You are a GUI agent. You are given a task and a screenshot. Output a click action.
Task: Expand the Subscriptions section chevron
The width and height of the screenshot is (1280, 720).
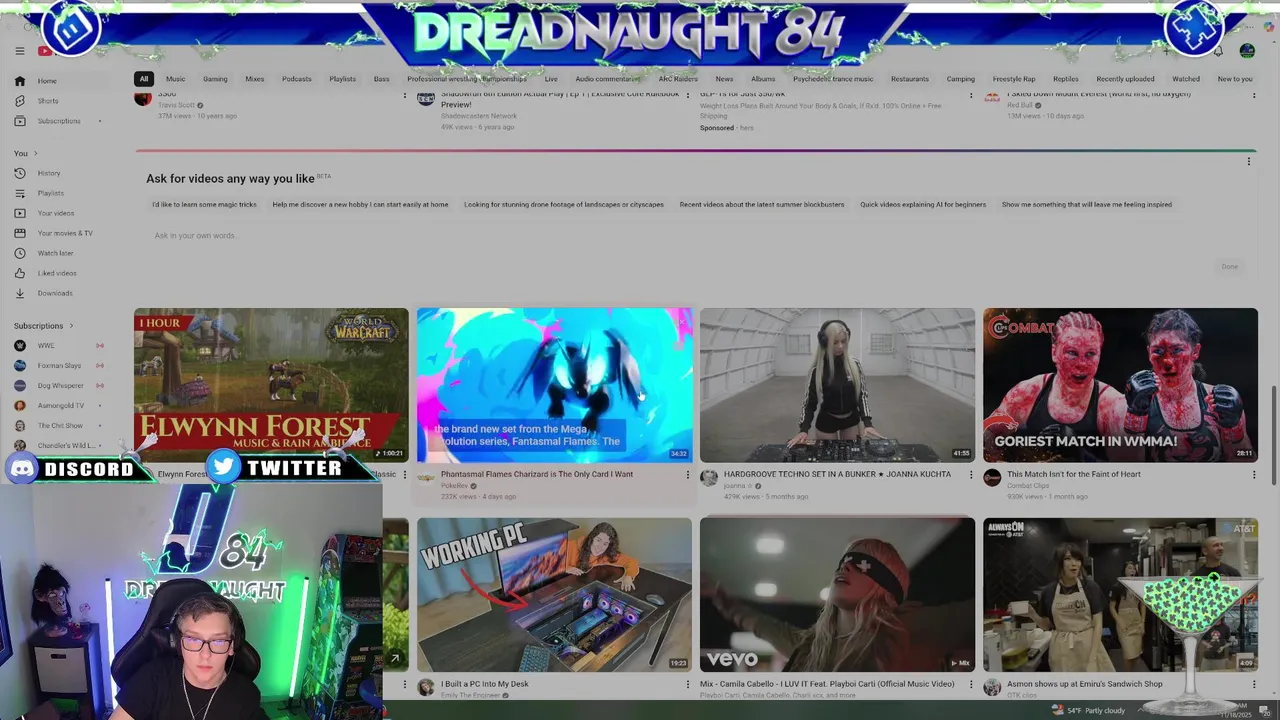[x=71, y=326]
